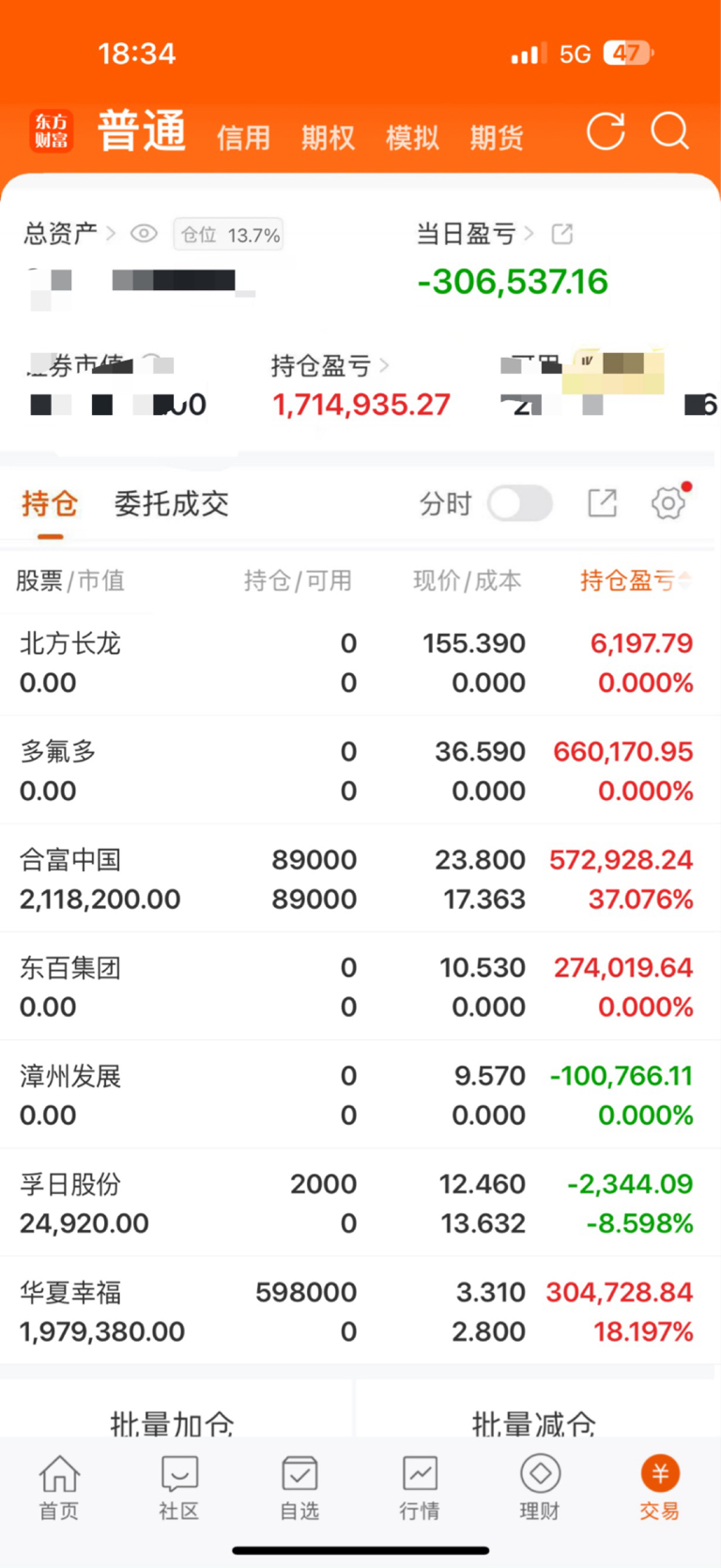The height and width of the screenshot is (1568, 721).
Task: Open search with the magnifier icon
Action: coord(670,131)
